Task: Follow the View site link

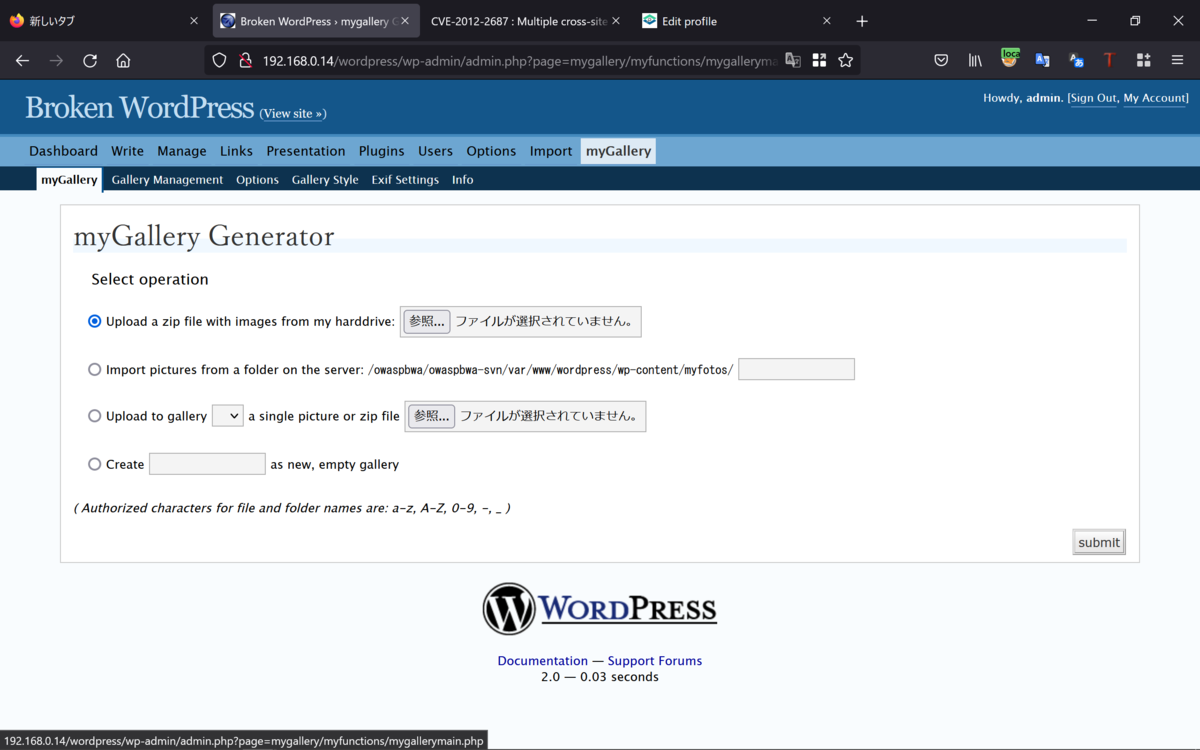Action: (293, 114)
